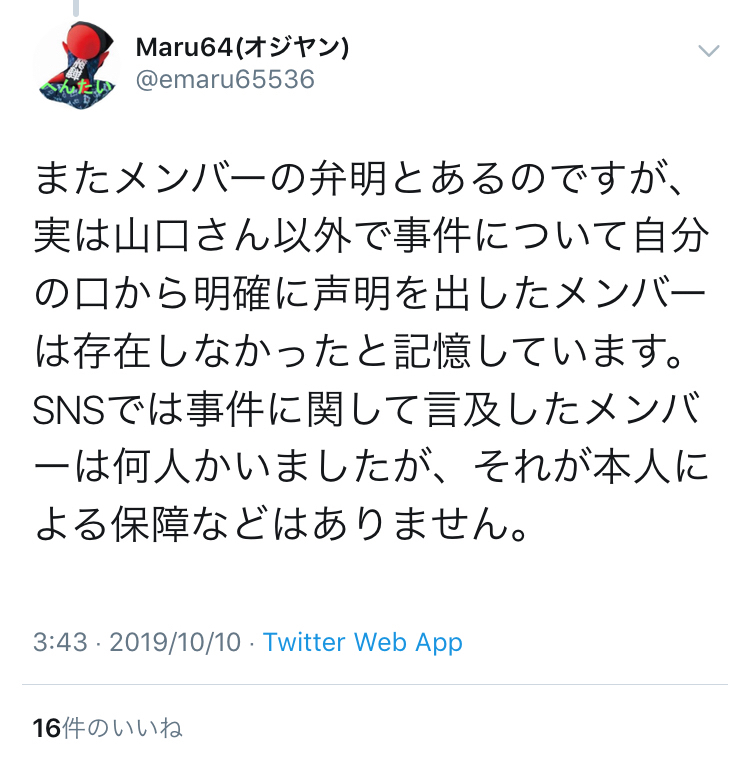
Task: Select the tweet body text
Action: click(371, 352)
